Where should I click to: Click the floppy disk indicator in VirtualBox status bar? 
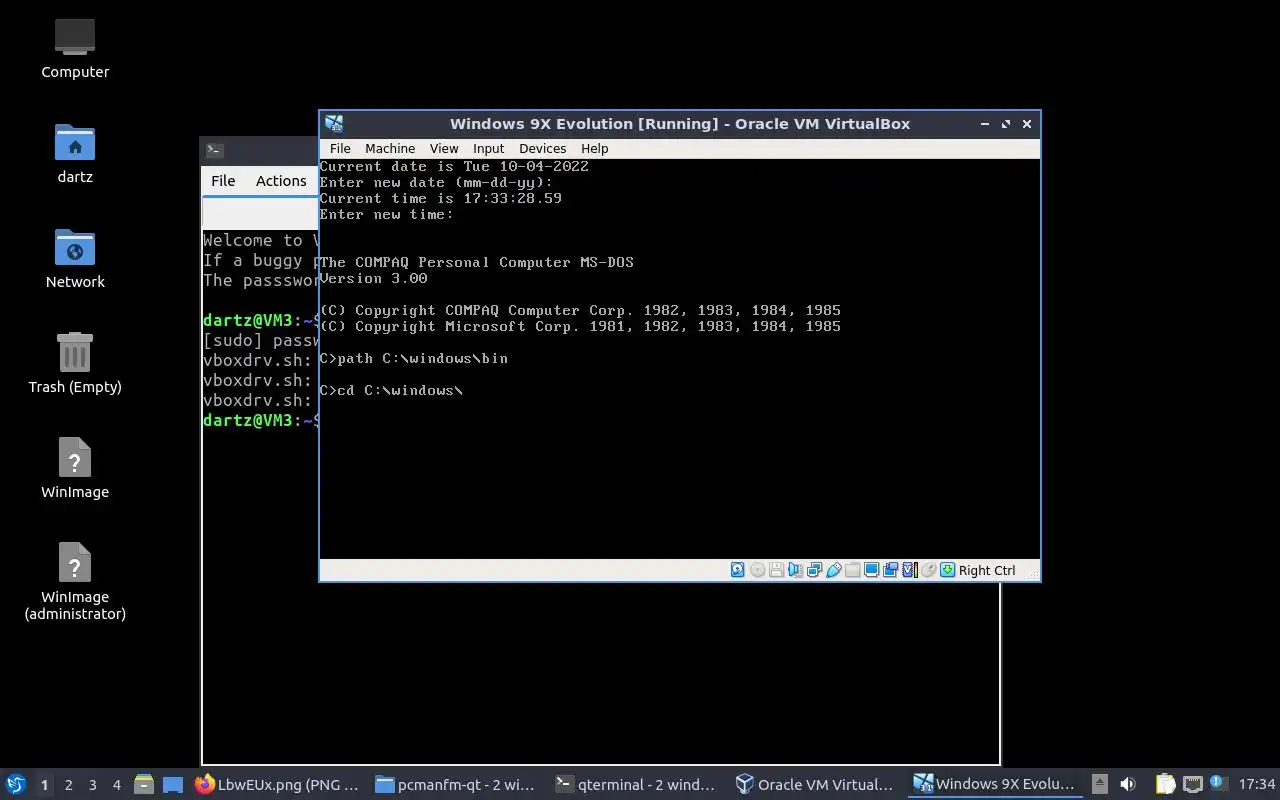click(x=776, y=570)
